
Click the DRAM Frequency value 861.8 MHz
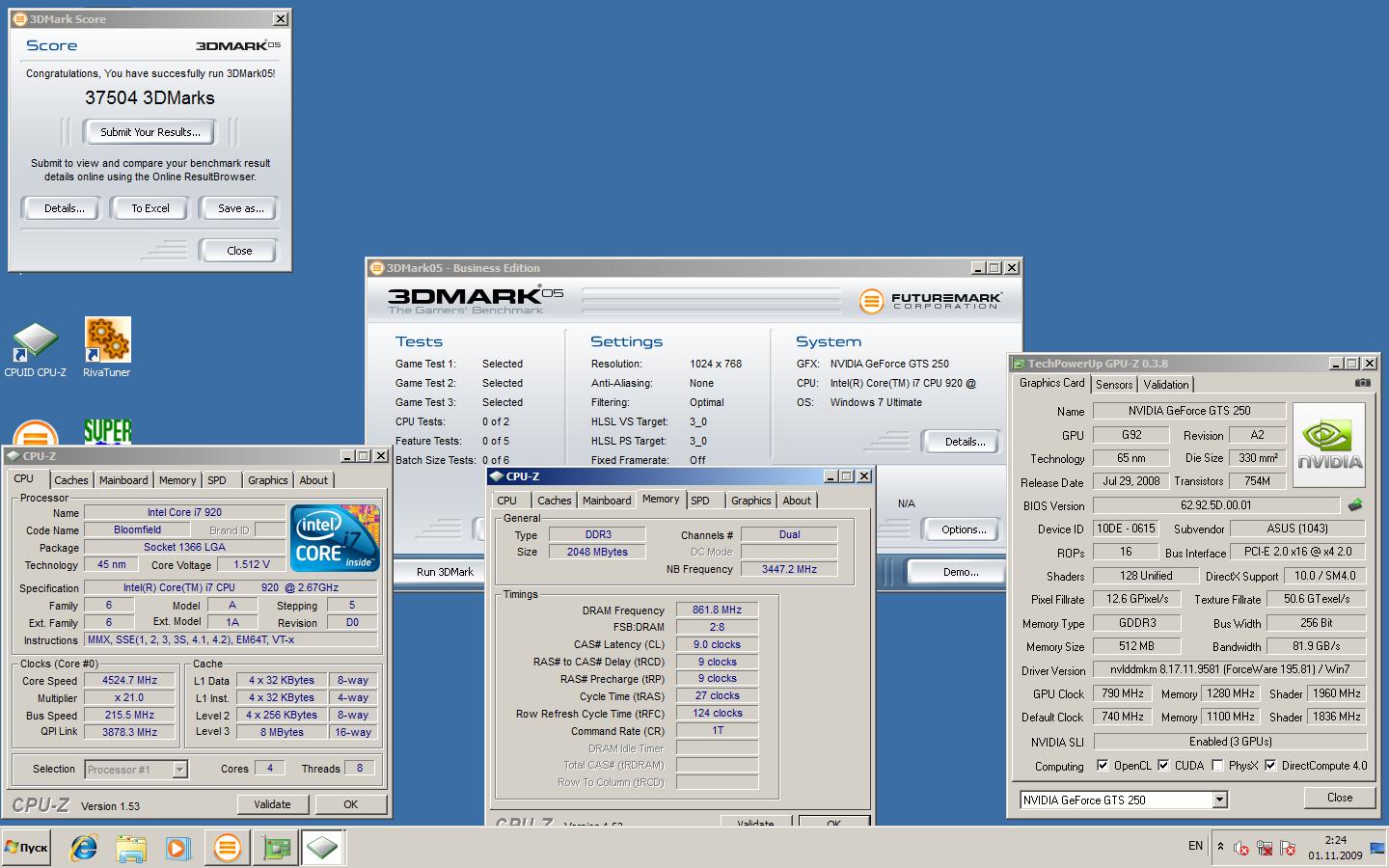pyautogui.click(x=717, y=610)
